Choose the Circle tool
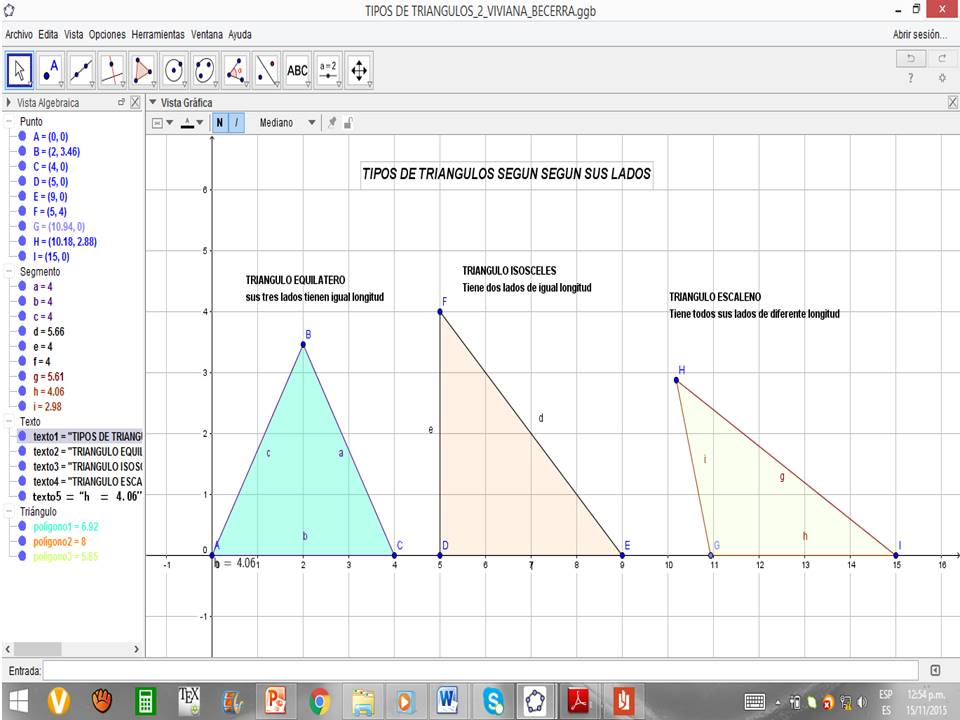960x720 pixels. point(174,70)
